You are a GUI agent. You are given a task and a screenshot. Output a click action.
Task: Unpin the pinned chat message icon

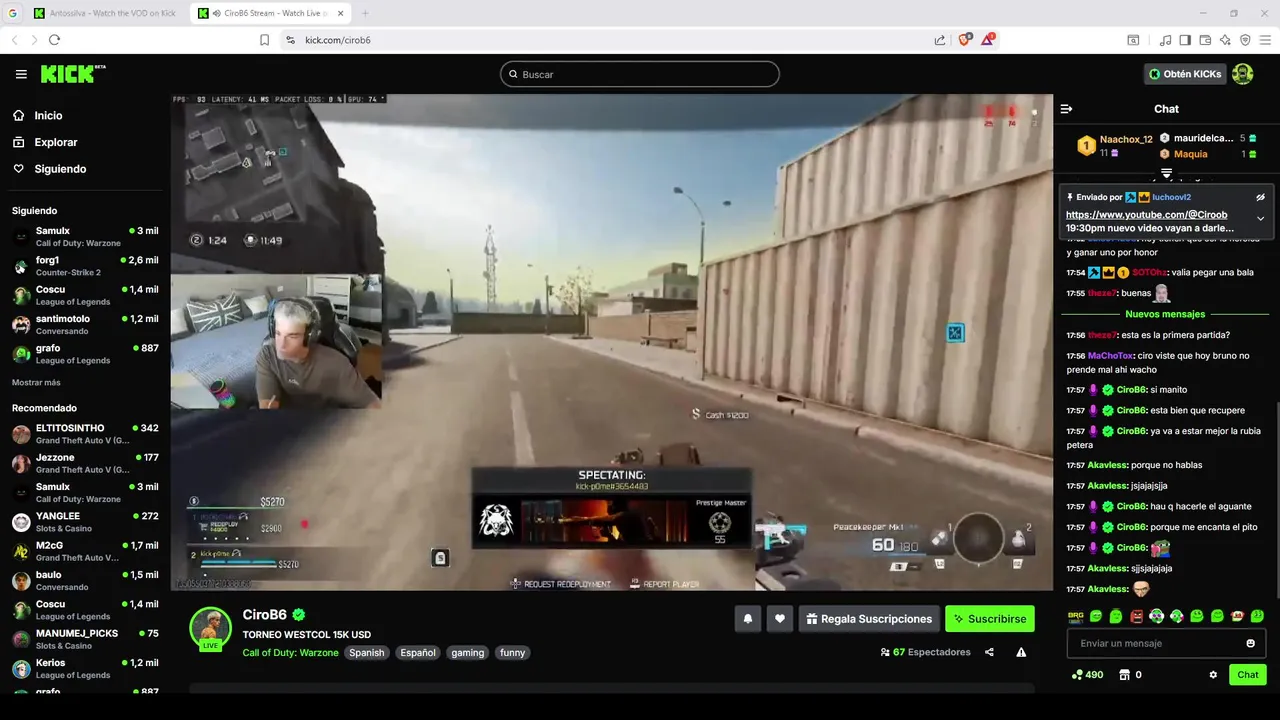pos(1260,197)
